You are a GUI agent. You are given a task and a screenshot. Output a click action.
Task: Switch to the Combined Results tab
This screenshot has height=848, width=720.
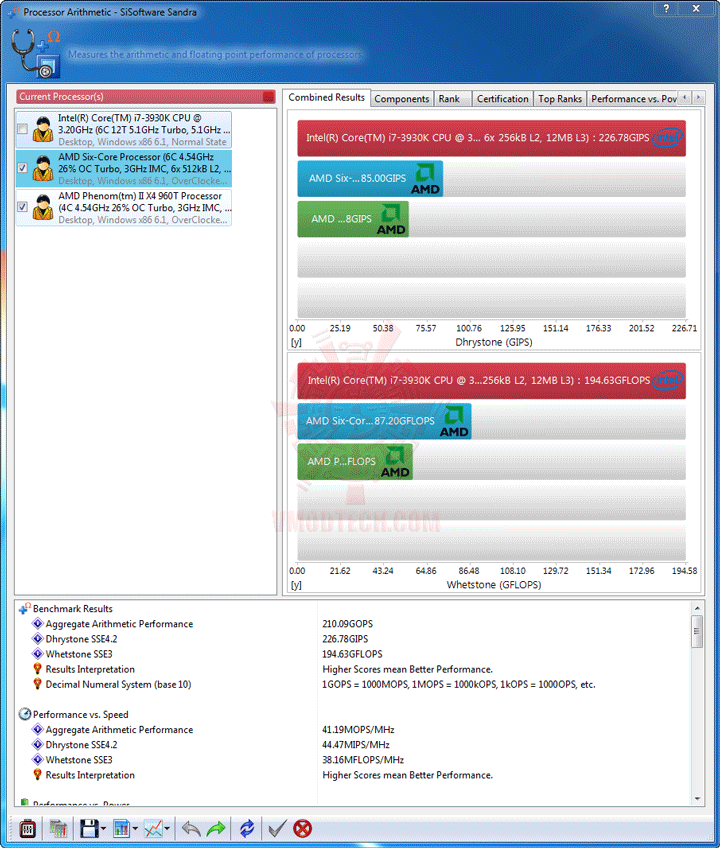pos(326,97)
